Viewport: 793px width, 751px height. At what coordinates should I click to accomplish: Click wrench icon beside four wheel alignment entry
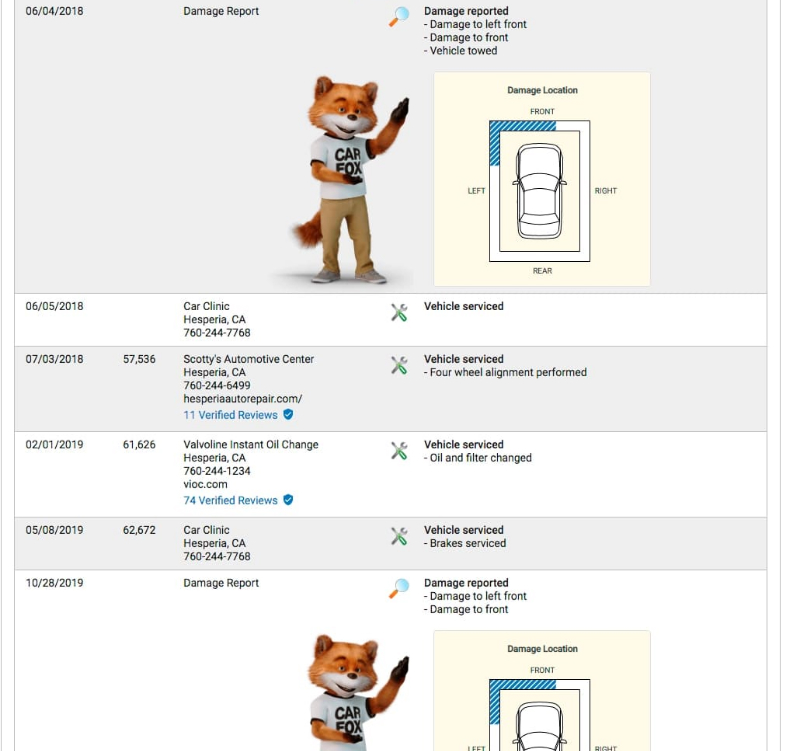[x=399, y=366]
